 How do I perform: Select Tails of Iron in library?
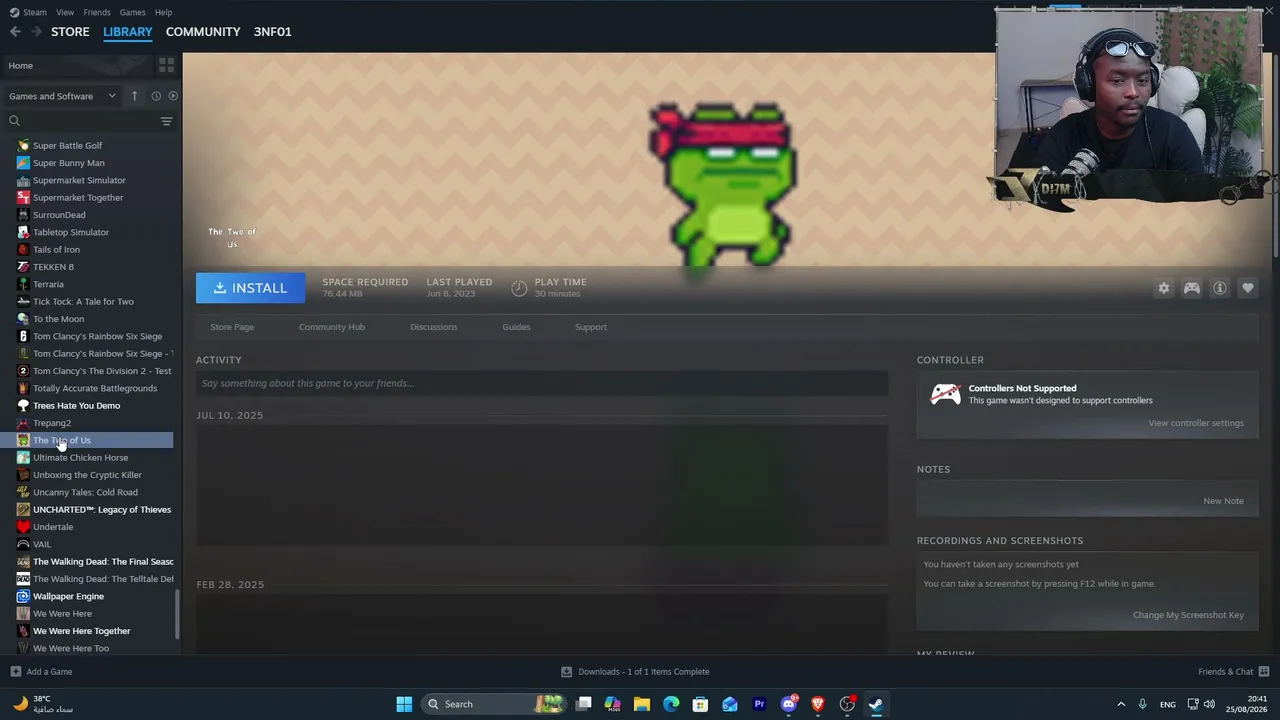[x=56, y=250]
